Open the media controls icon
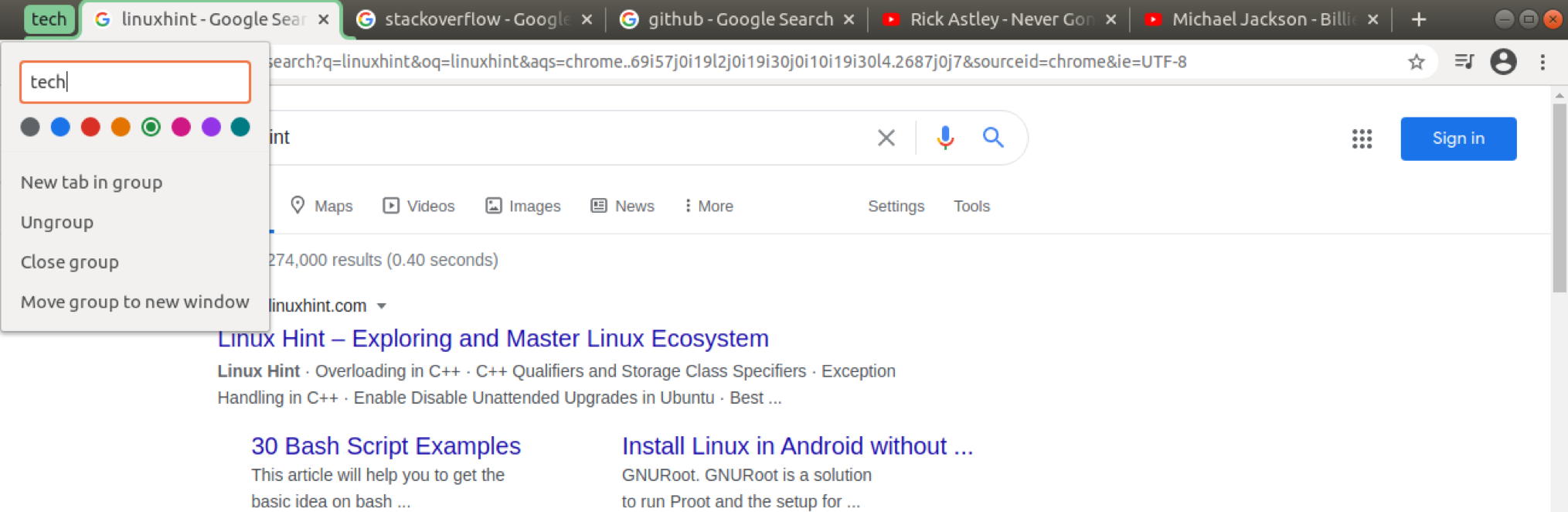1568x512 pixels. 1464,62
